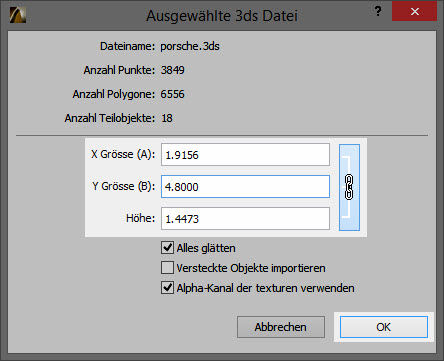
Task: Click the Anzahl Polygone value 6556
Action: (172, 94)
